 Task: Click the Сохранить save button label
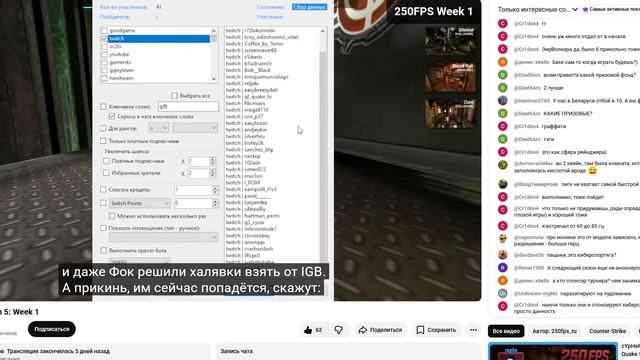[x=442, y=330]
